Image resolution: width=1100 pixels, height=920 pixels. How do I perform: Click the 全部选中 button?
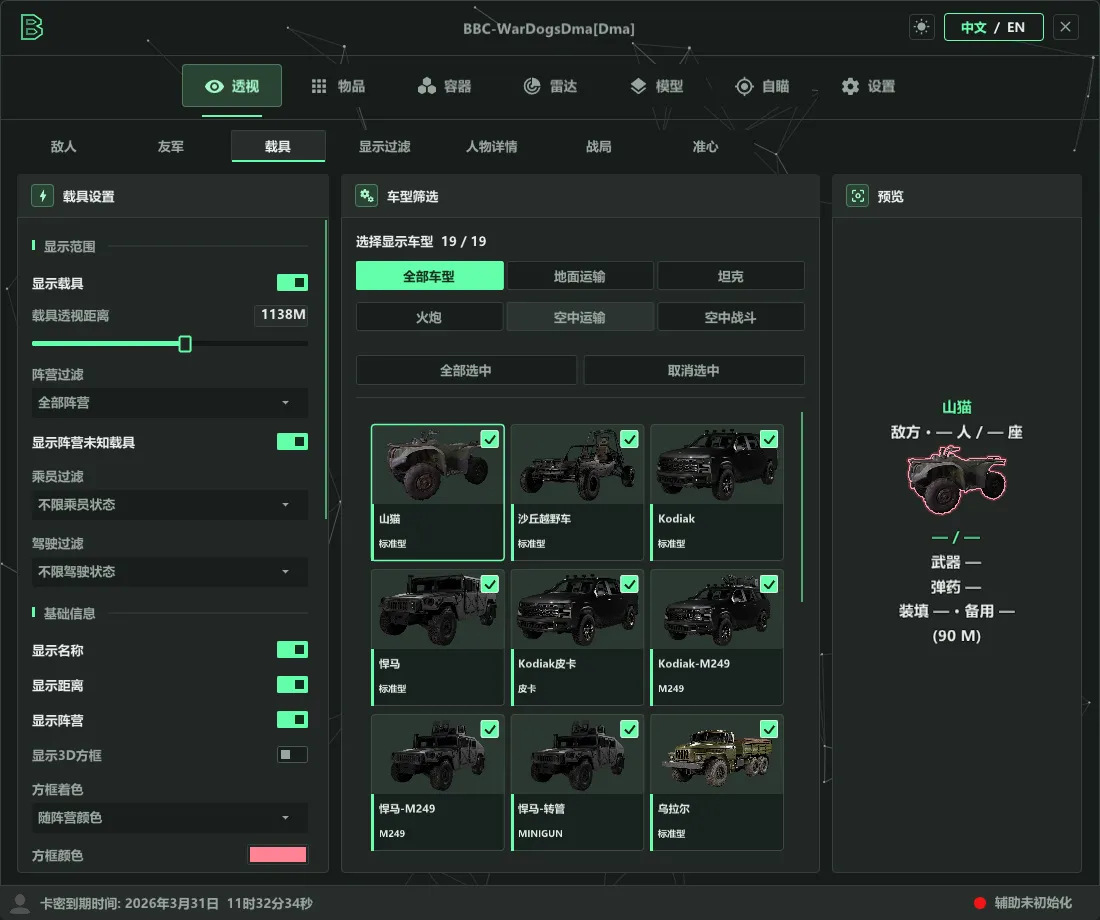(x=466, y=370)
